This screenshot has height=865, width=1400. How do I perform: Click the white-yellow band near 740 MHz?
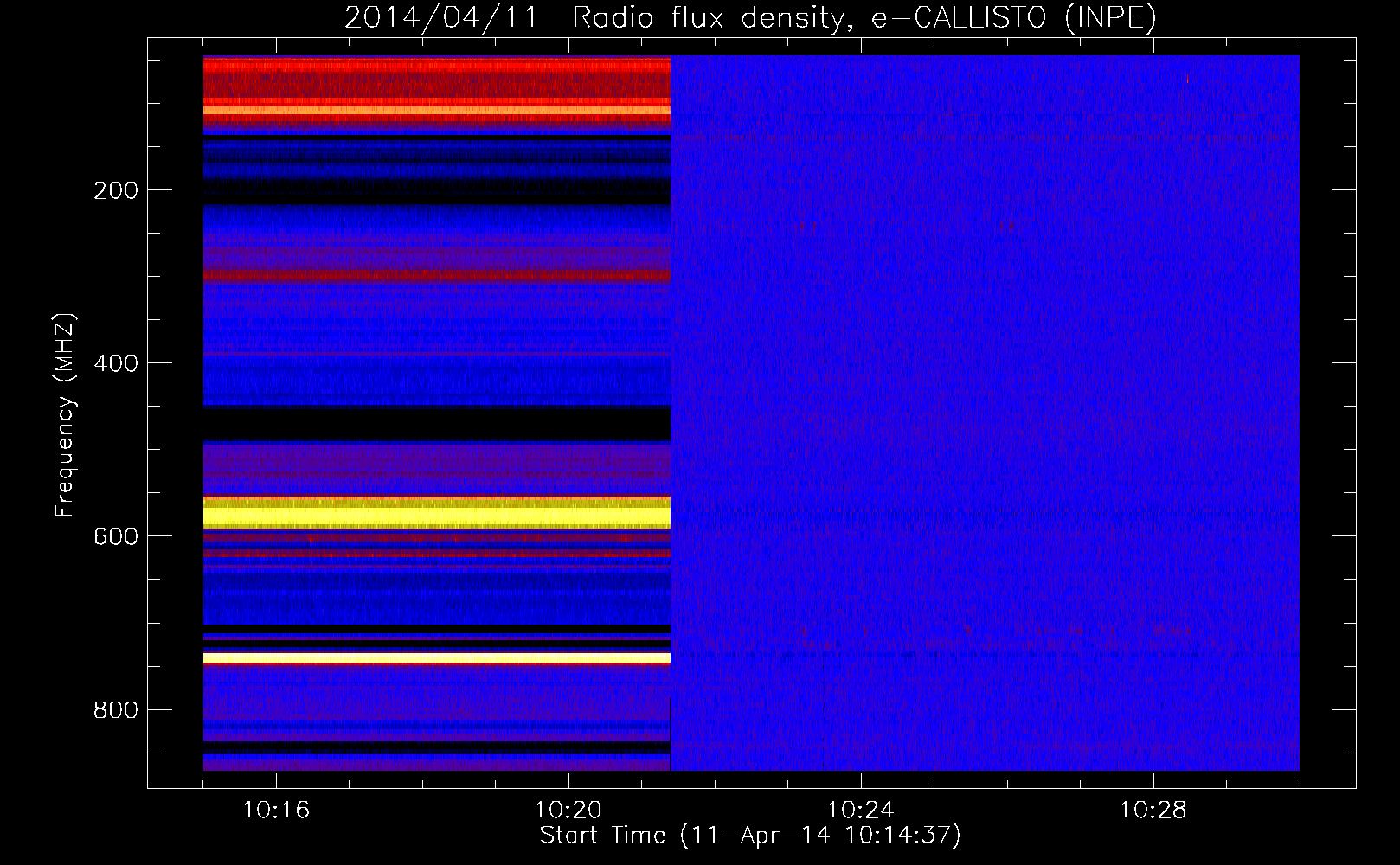437,658
